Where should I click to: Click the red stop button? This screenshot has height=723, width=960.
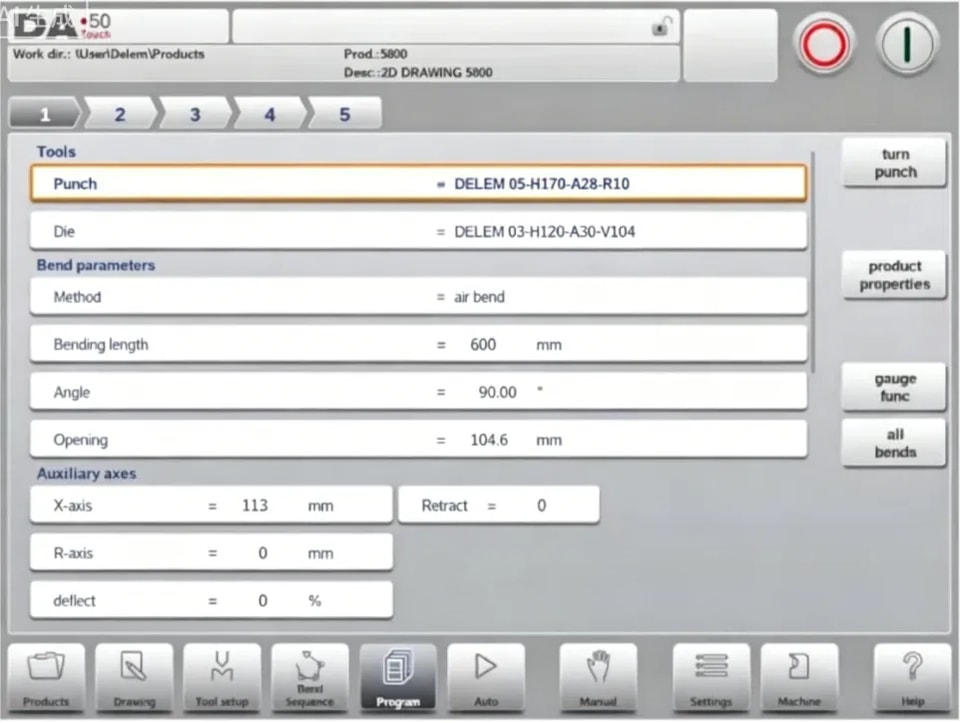point(824,45)
